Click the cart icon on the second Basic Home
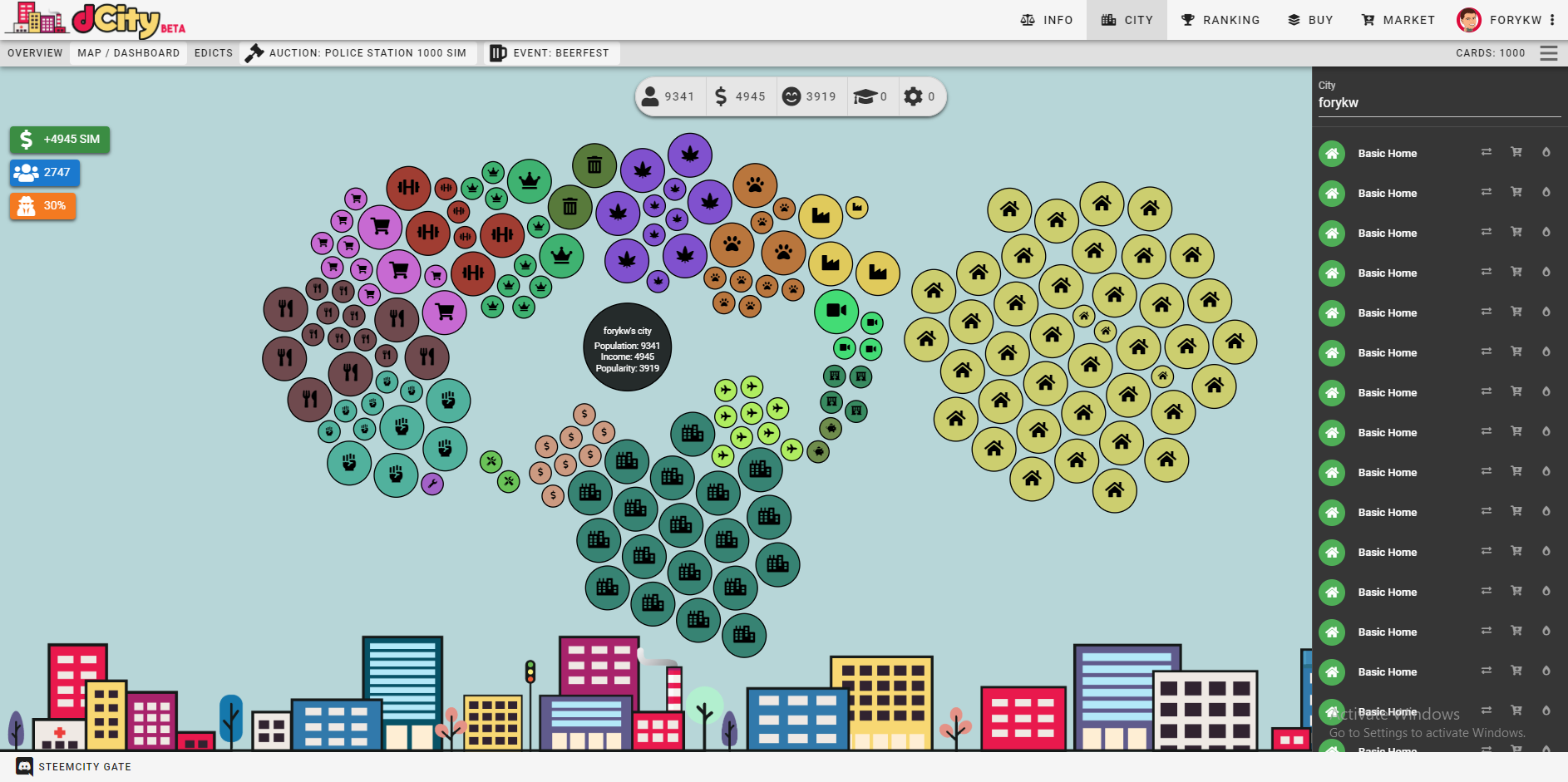Viewport: 1568px width, 782px height. [x=1516, y=192]
